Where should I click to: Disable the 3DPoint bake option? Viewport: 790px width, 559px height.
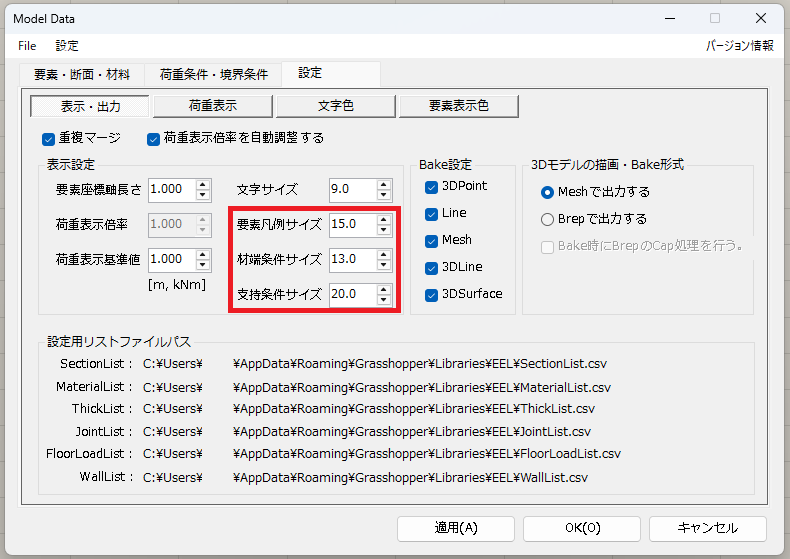431,187
